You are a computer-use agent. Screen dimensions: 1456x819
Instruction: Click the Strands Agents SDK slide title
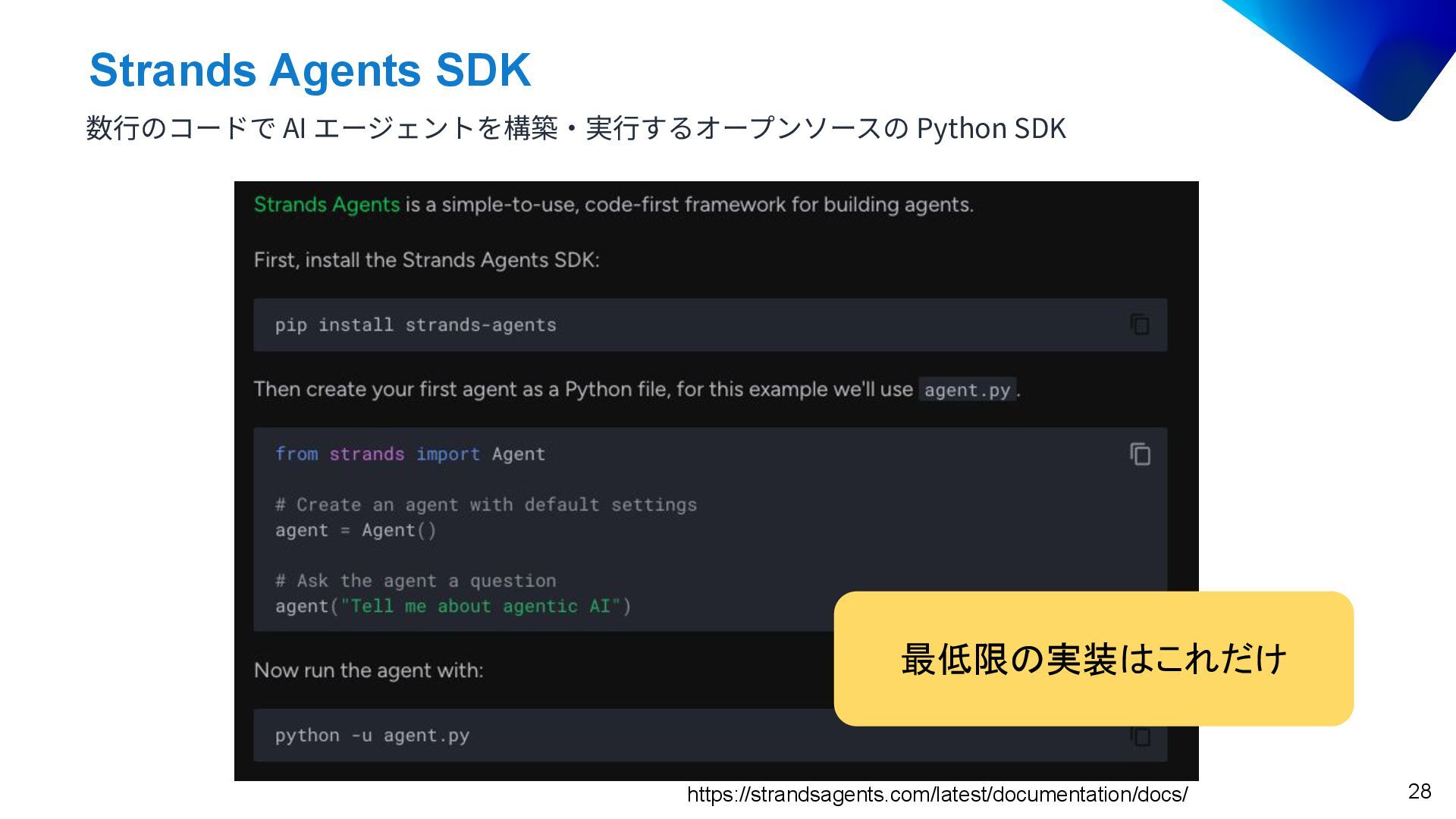(310, 71)
